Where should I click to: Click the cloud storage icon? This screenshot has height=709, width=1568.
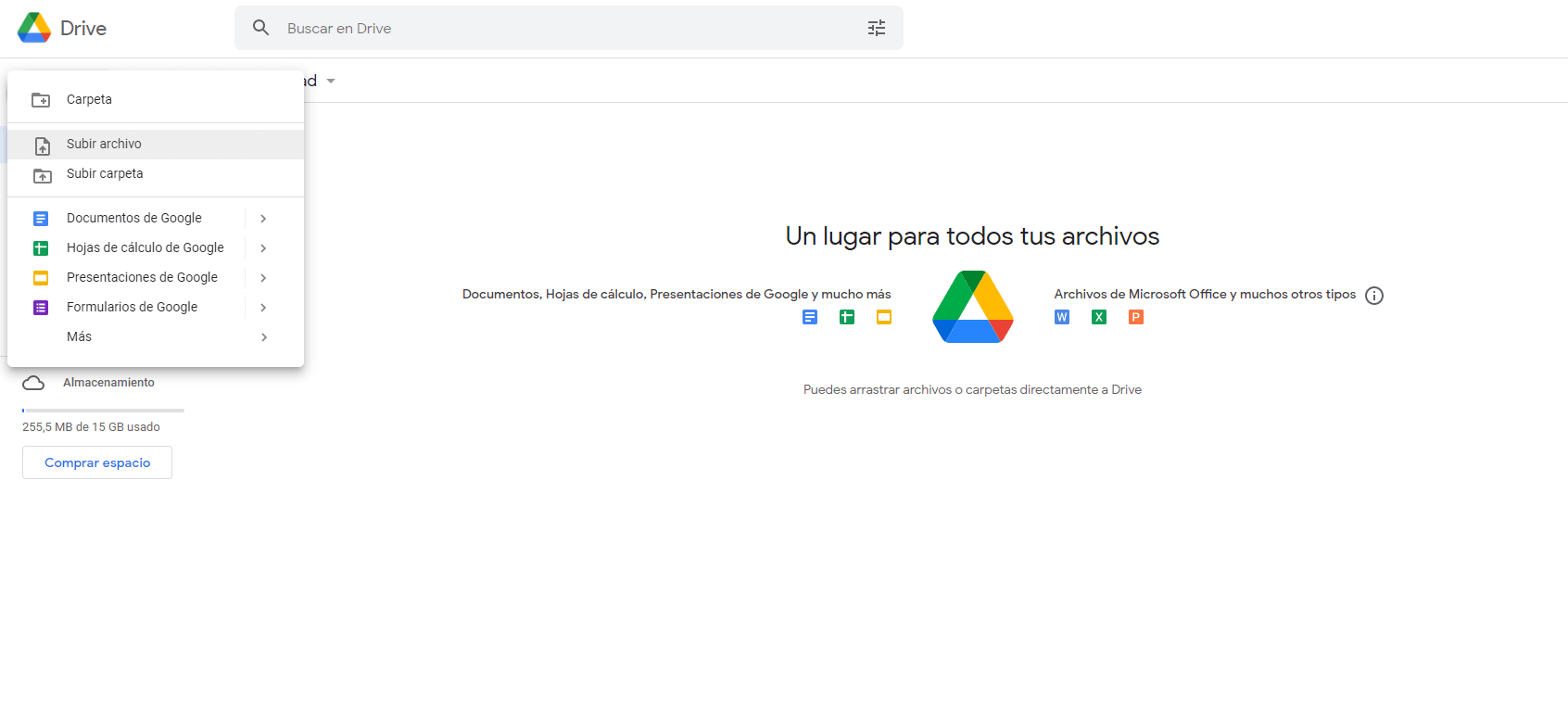click(x=33, y=383)
